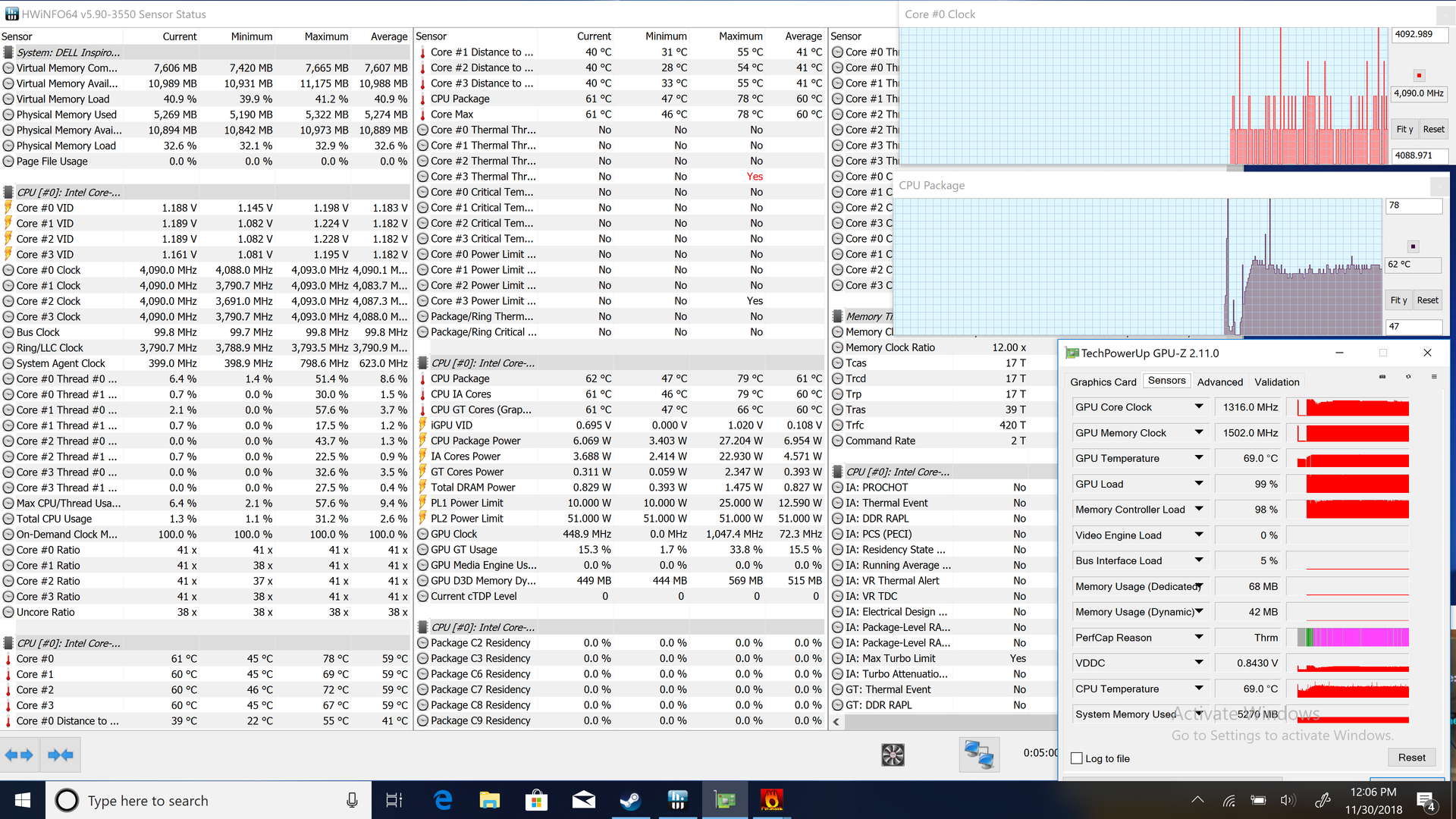Expand the GPU Core Clock dropdown
The width and height of the screenshot is (1456, 819).
1199,407
